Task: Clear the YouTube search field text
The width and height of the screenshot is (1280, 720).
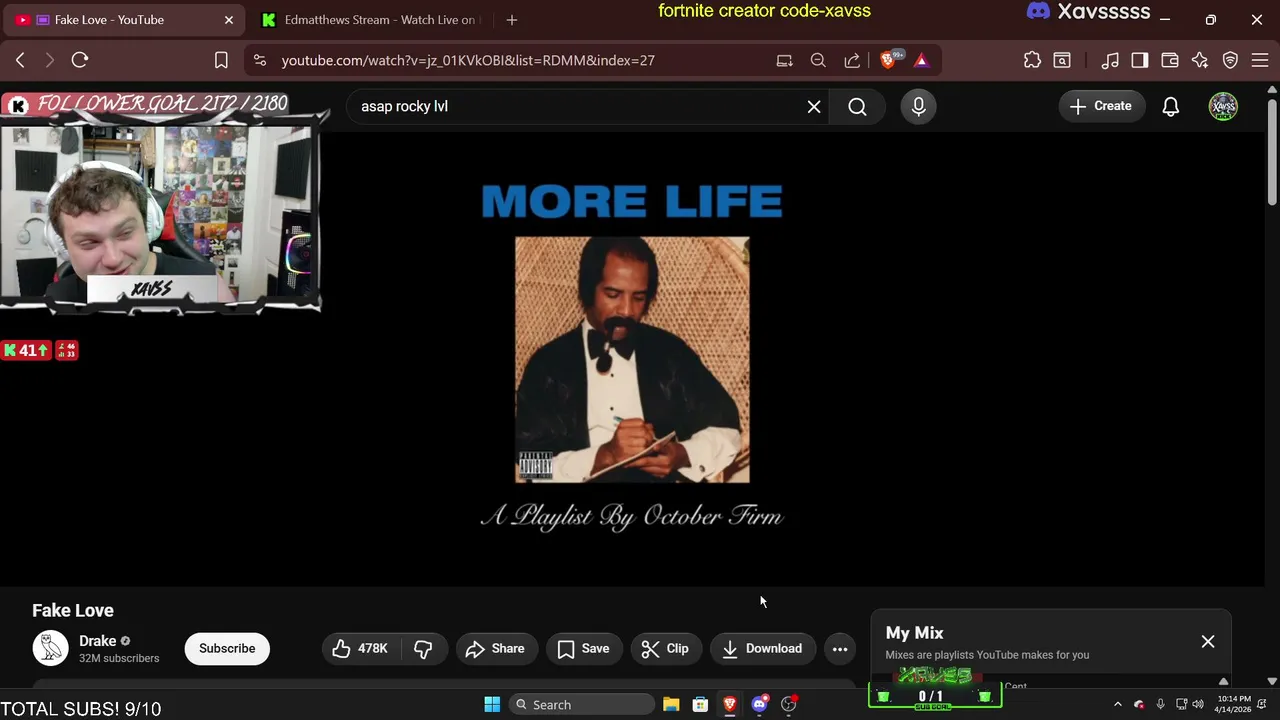Action: pos(814,106)
